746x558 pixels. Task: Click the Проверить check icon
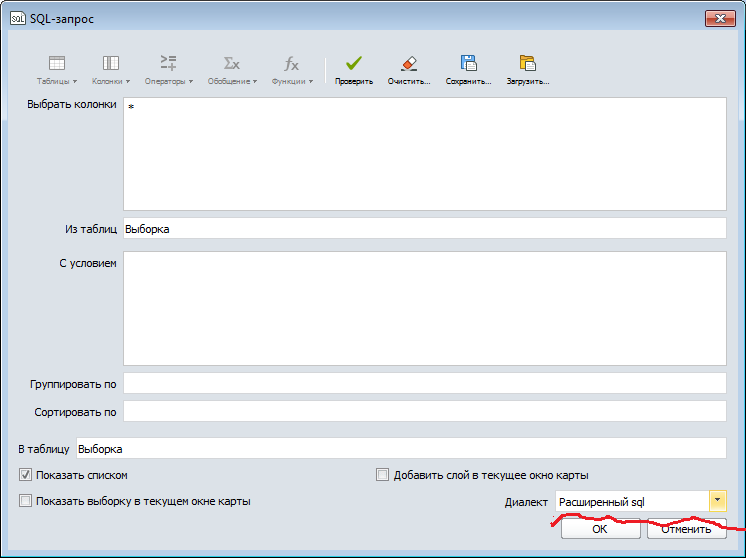point(354,63)
